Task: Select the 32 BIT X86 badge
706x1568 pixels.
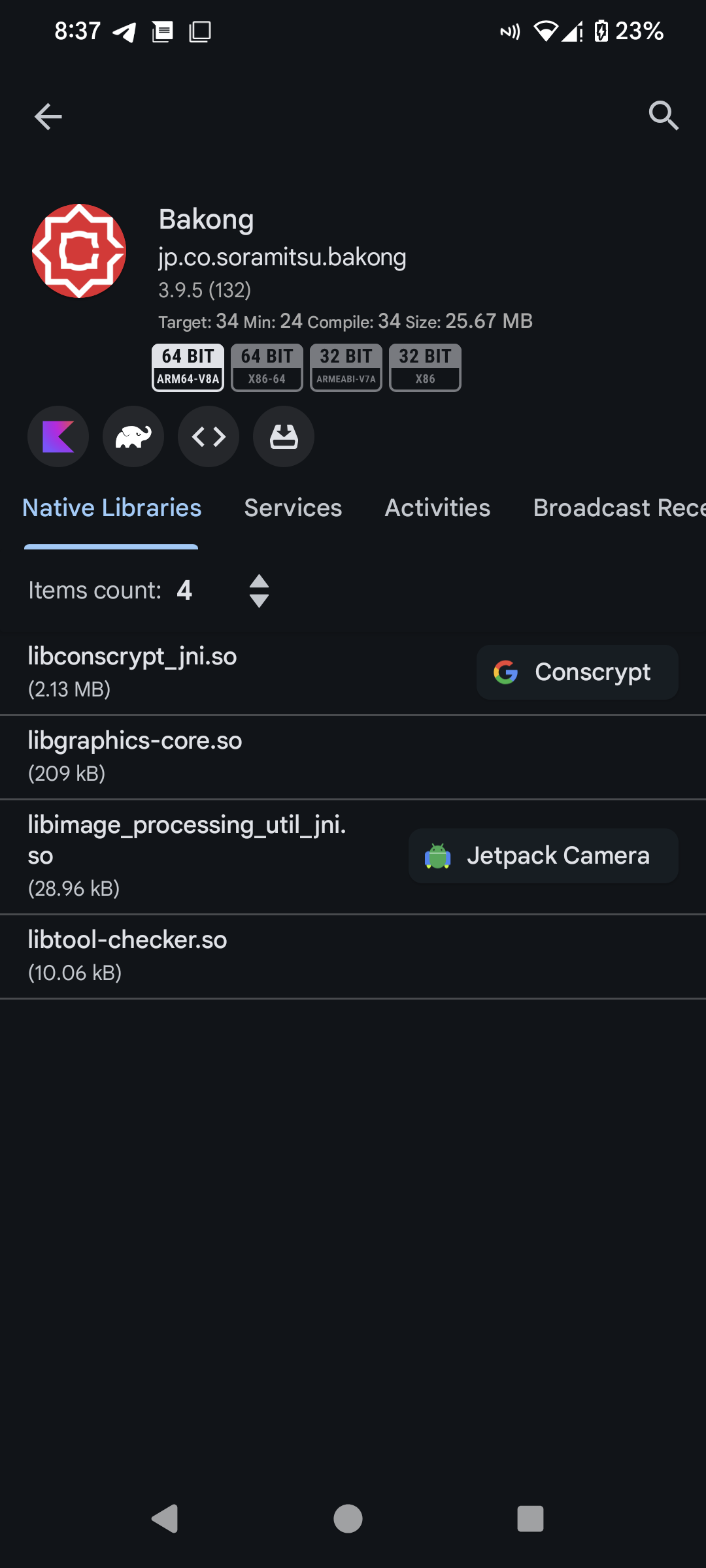Action: pos(425,367)
